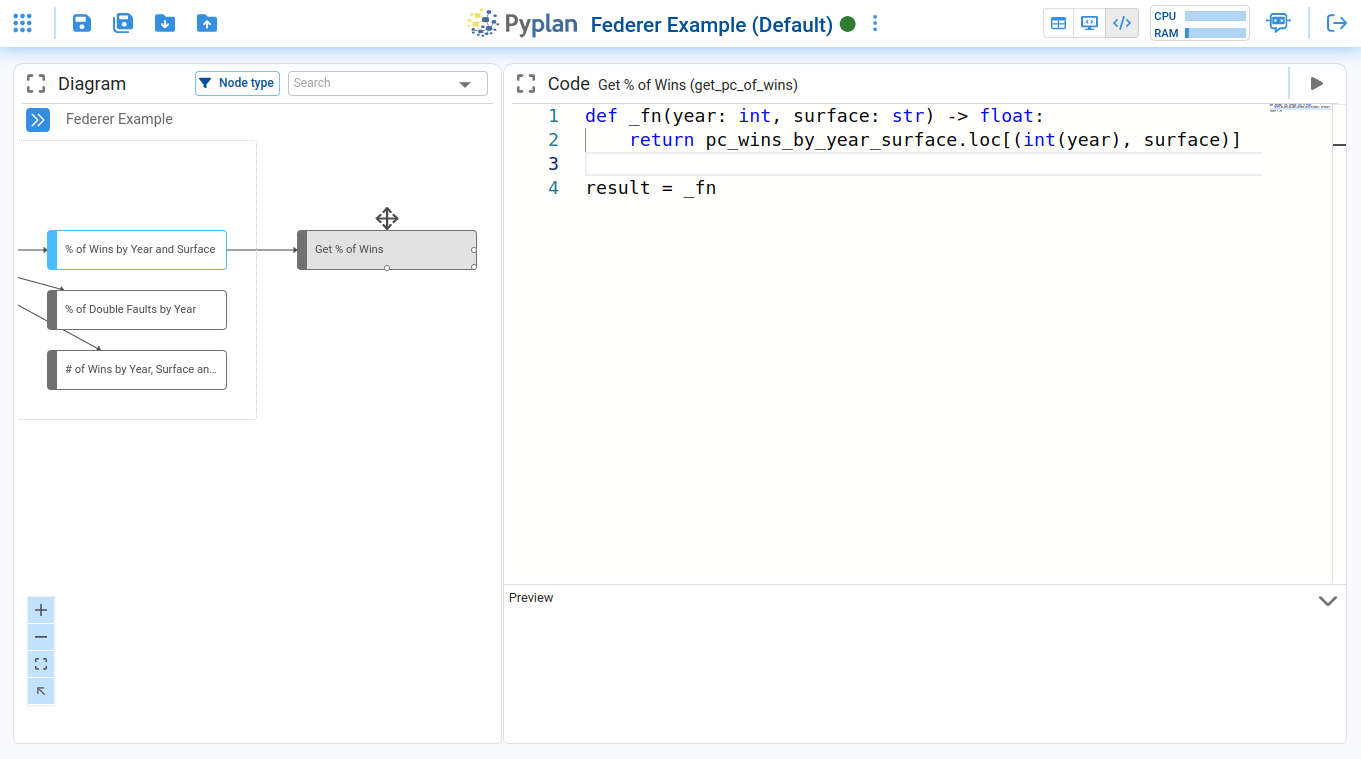The width and height of the screenshot is (1361, 759).
Task: Select the Get % of Wins node
Action: 387,249
